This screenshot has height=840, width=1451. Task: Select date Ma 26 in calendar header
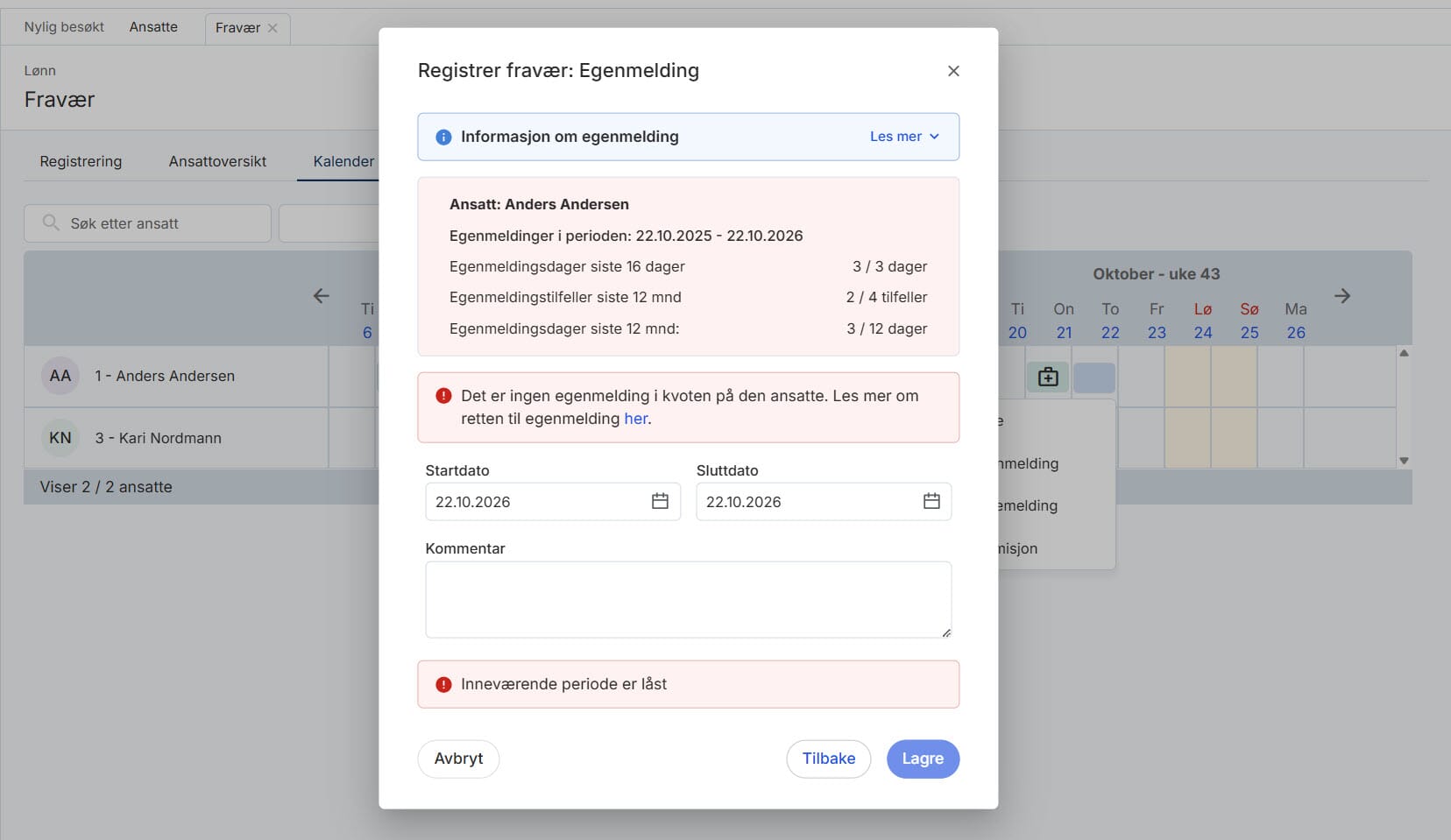pyautogui.click(x=1296, y=321)
